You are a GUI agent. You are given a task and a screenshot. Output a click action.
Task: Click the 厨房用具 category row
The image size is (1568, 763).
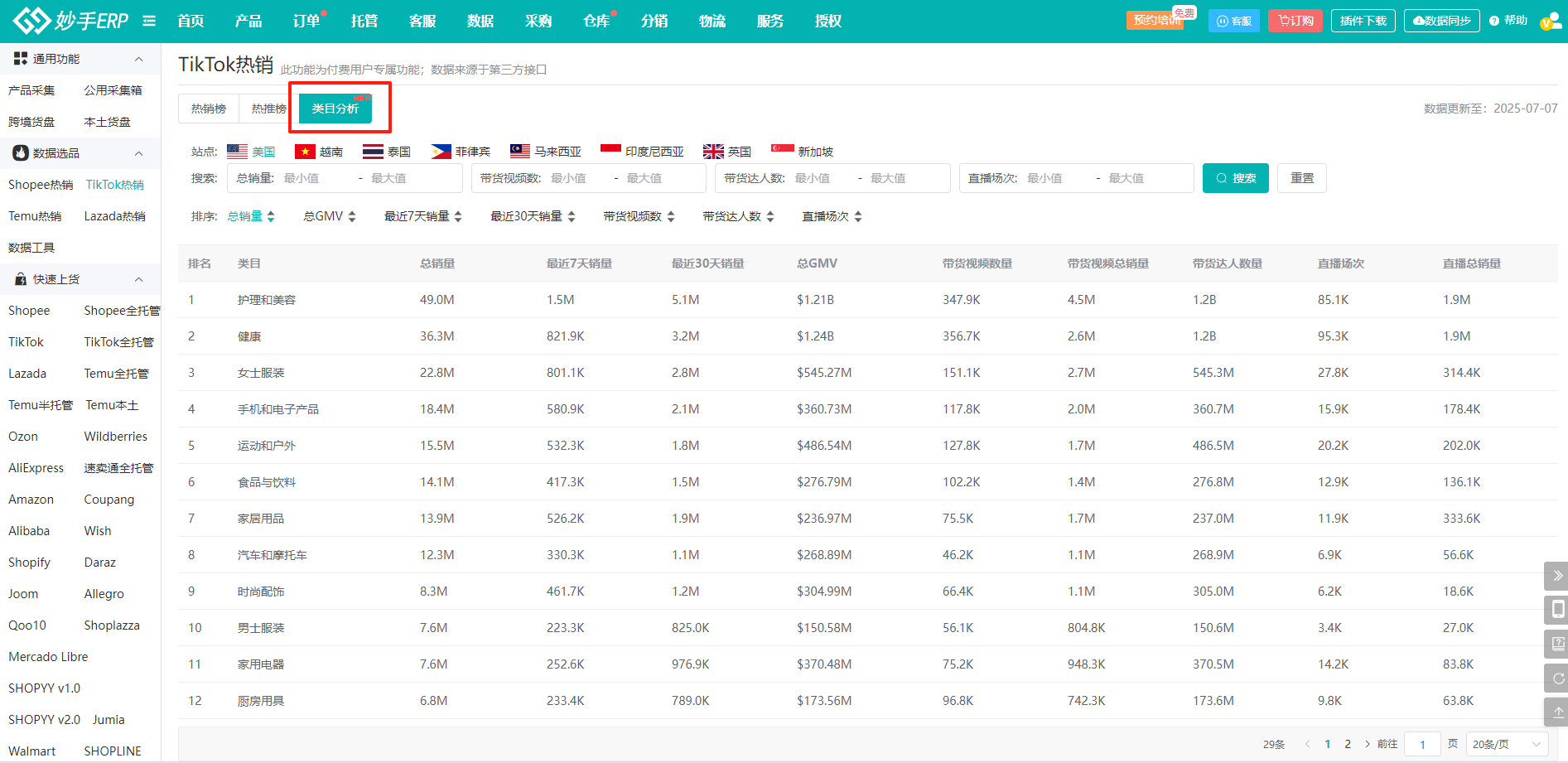click(867, 701)
